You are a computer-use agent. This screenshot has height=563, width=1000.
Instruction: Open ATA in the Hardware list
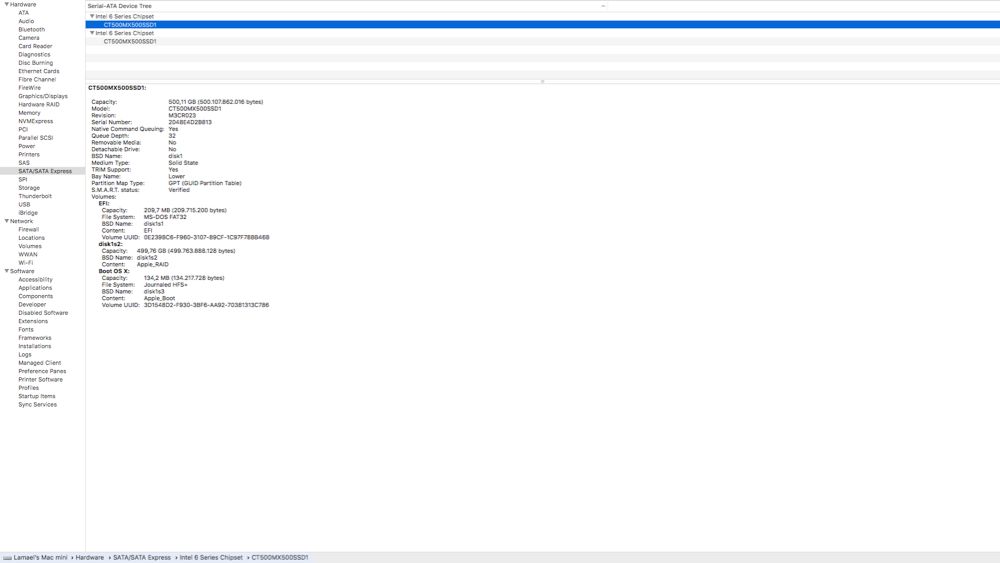[24, 13]
